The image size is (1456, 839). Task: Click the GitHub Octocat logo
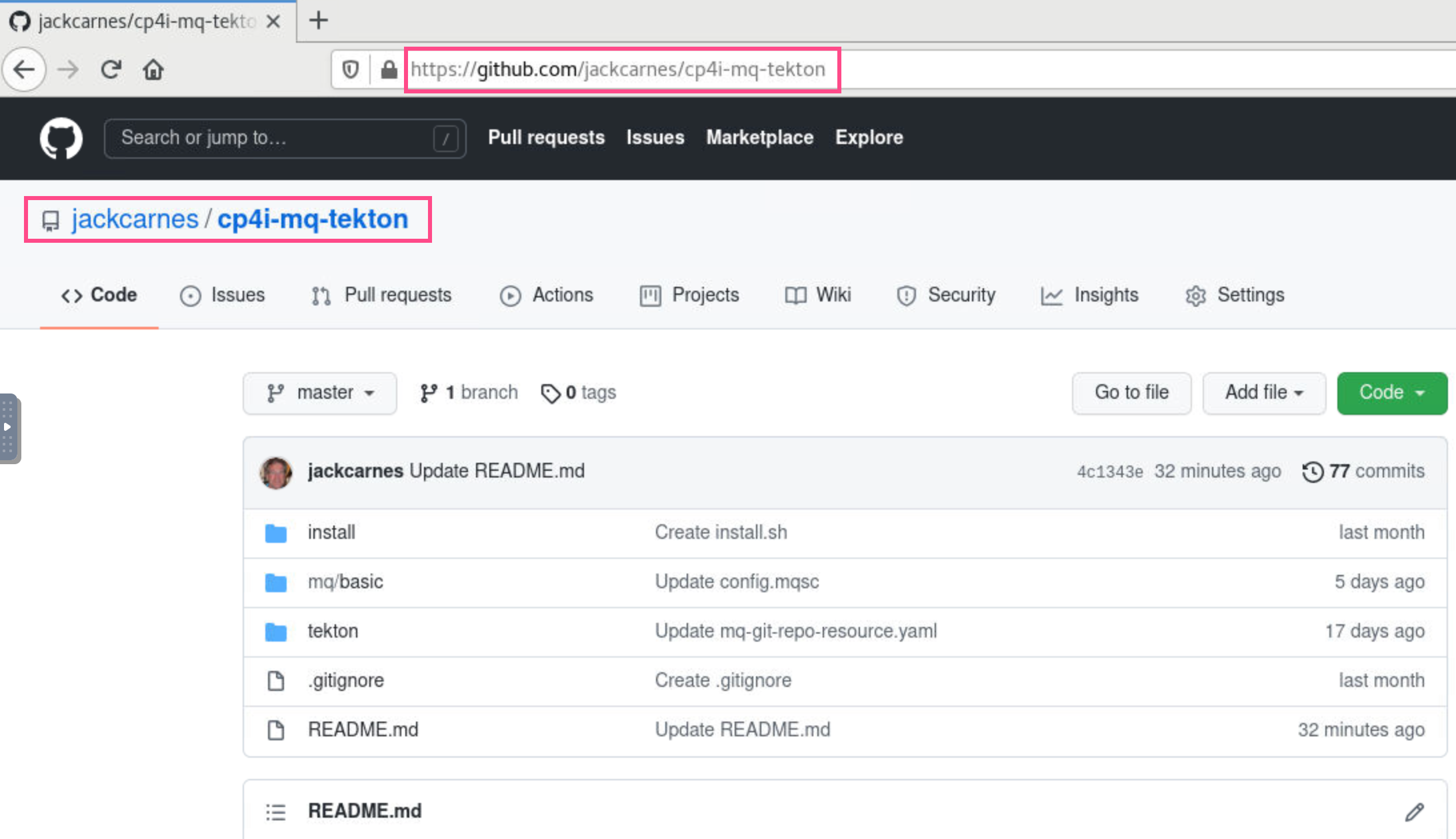point(61,138)
